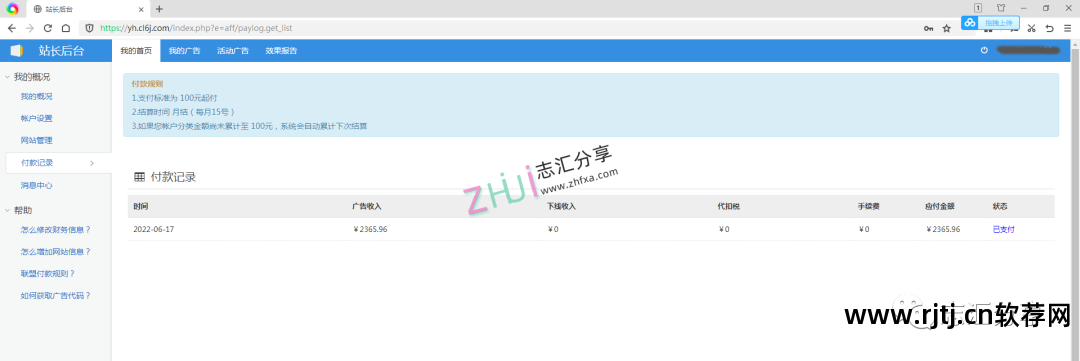
Task: Open help link 怎么增加网站信息？
Action: click(56, 251)
